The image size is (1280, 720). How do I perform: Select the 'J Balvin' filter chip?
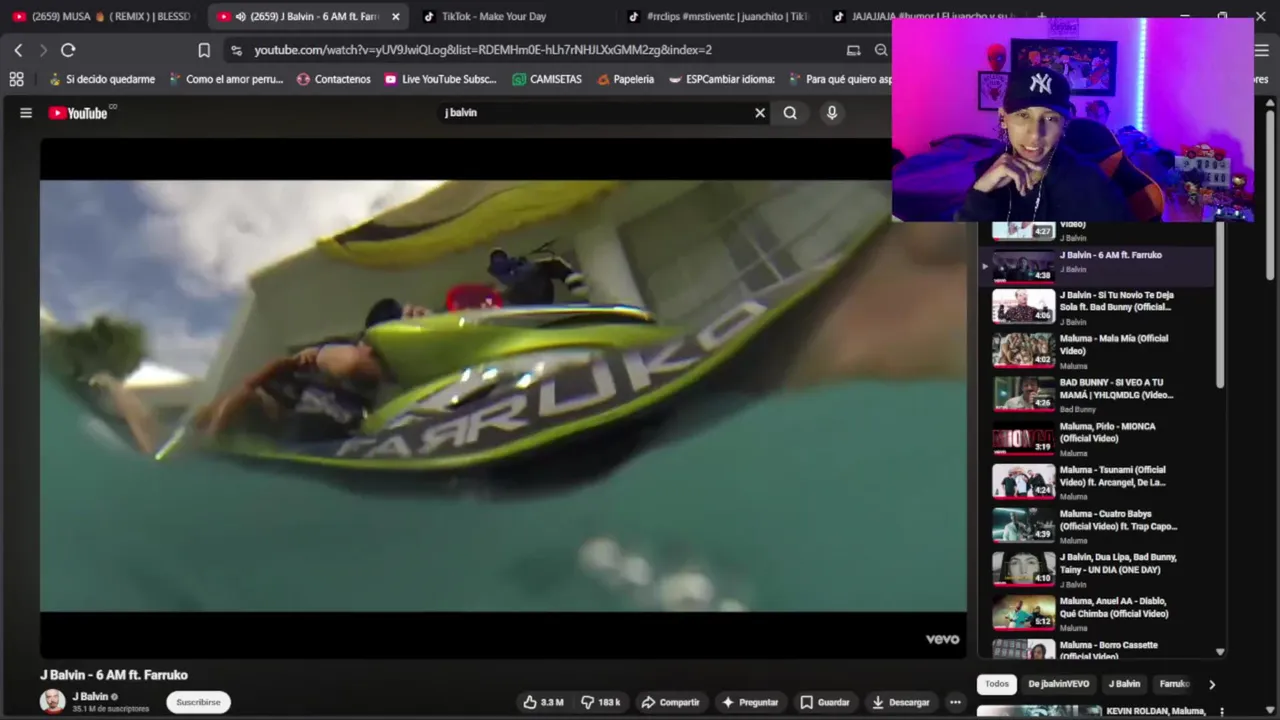pos(1124,684)
